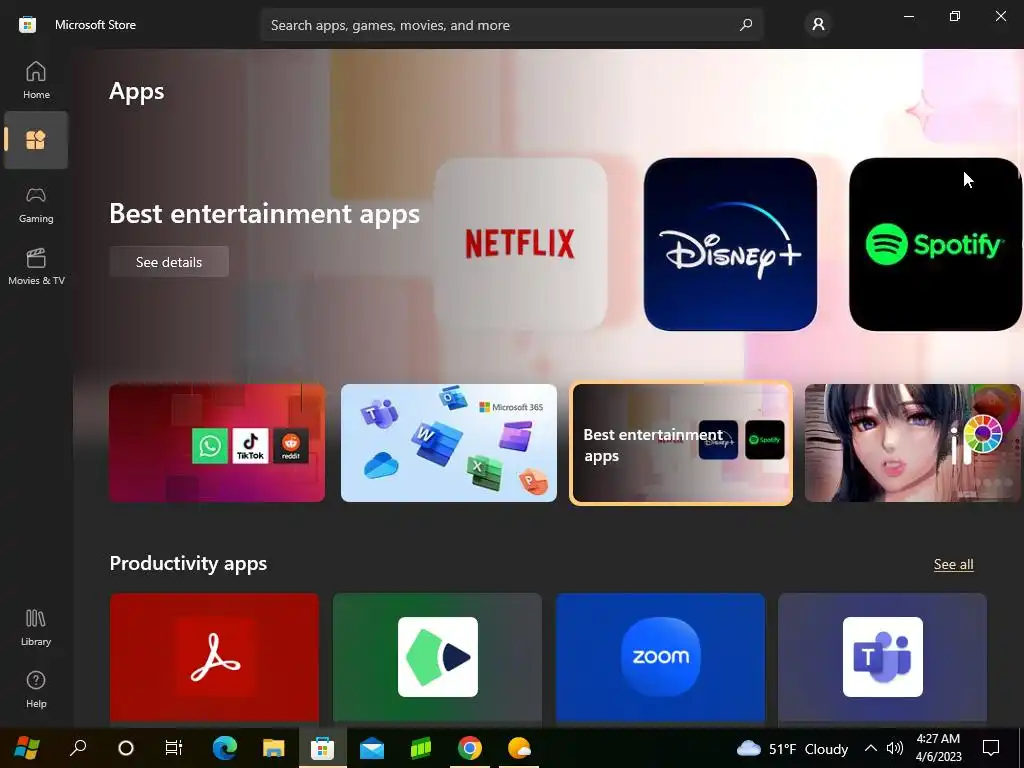This screenshot has width=1024, height=768.
Task: Open Mail app from taskbar
Action: [372, 748]
